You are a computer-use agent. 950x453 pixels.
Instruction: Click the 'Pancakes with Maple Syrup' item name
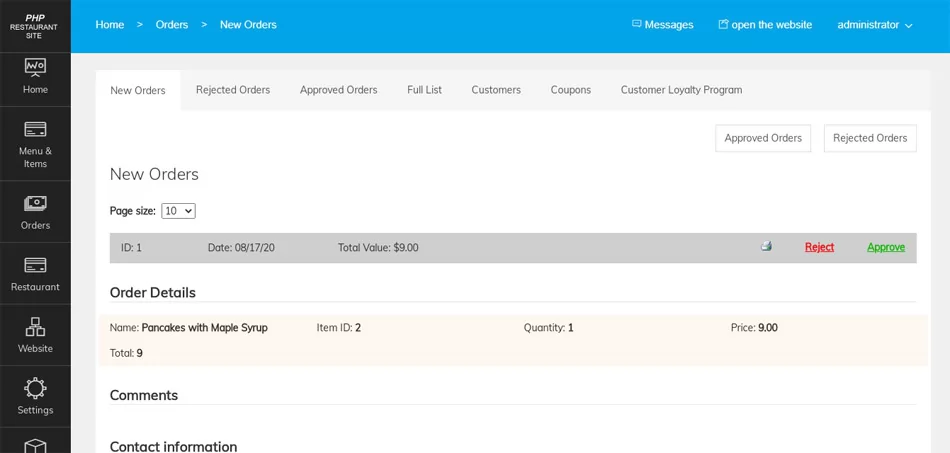coord(204,328)
